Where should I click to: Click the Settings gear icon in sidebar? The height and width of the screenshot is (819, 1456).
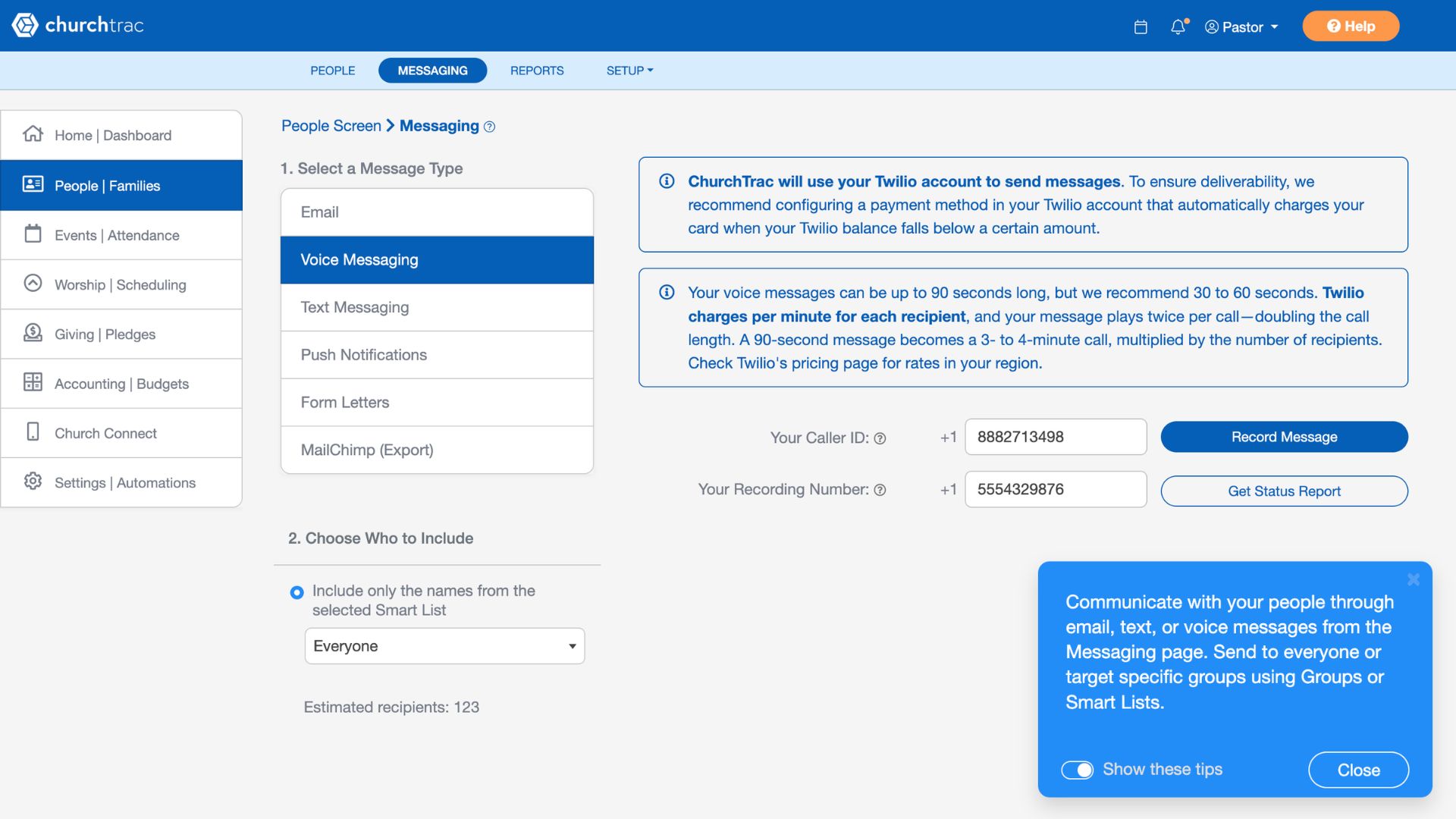coord(33,481)
